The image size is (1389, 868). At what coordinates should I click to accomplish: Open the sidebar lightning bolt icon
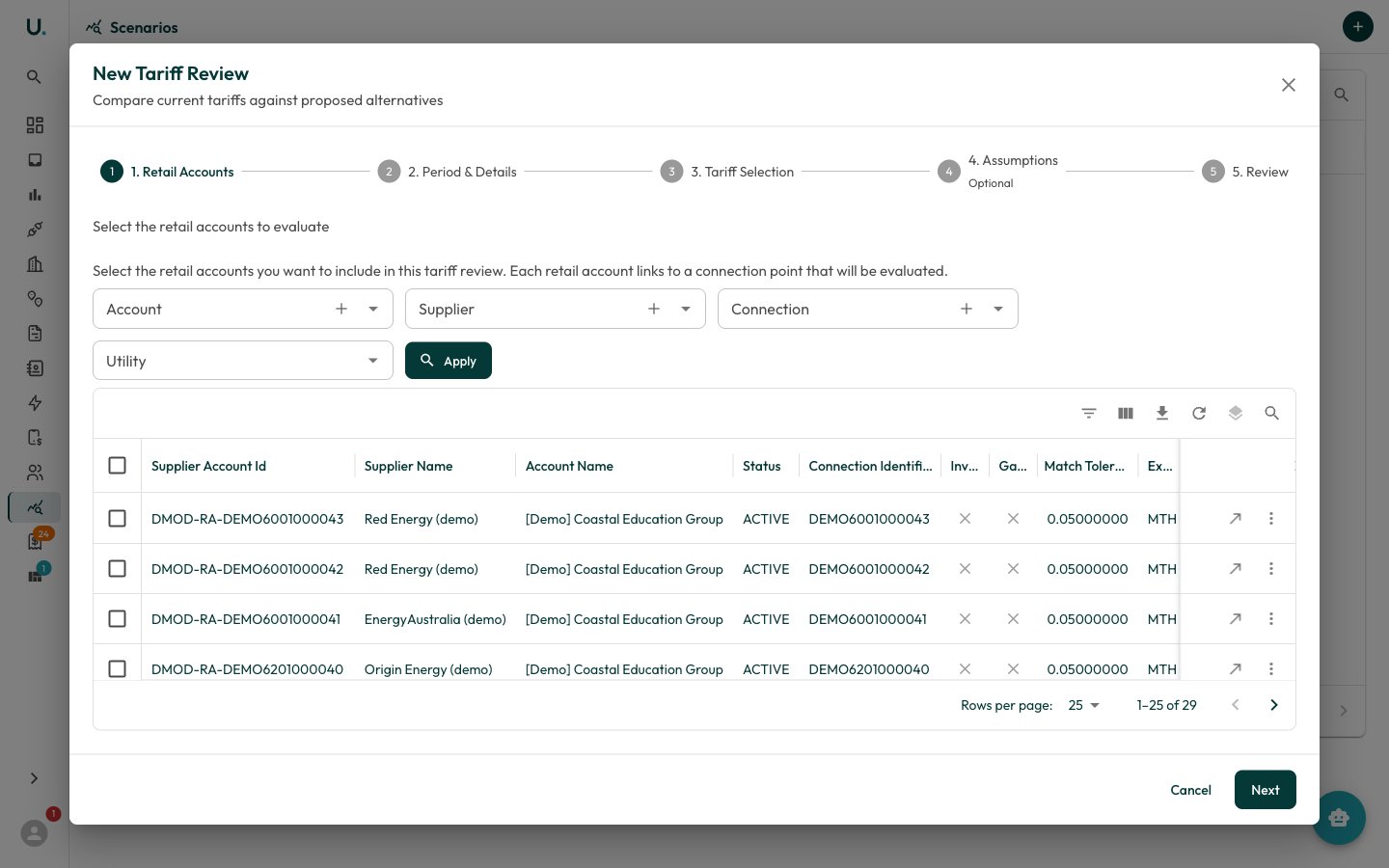[35, 403]
